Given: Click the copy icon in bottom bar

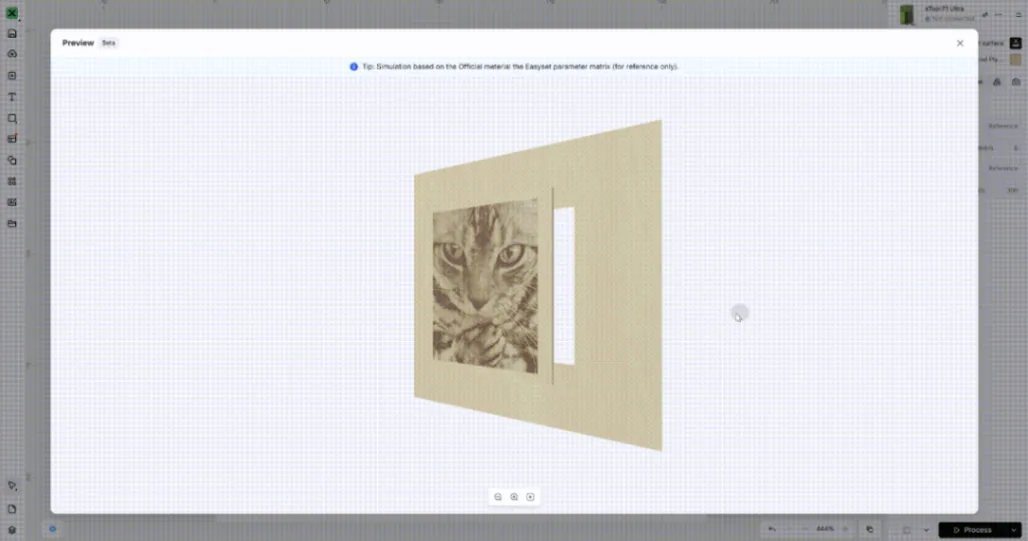Looking at the screenshot, I should 870,530.
